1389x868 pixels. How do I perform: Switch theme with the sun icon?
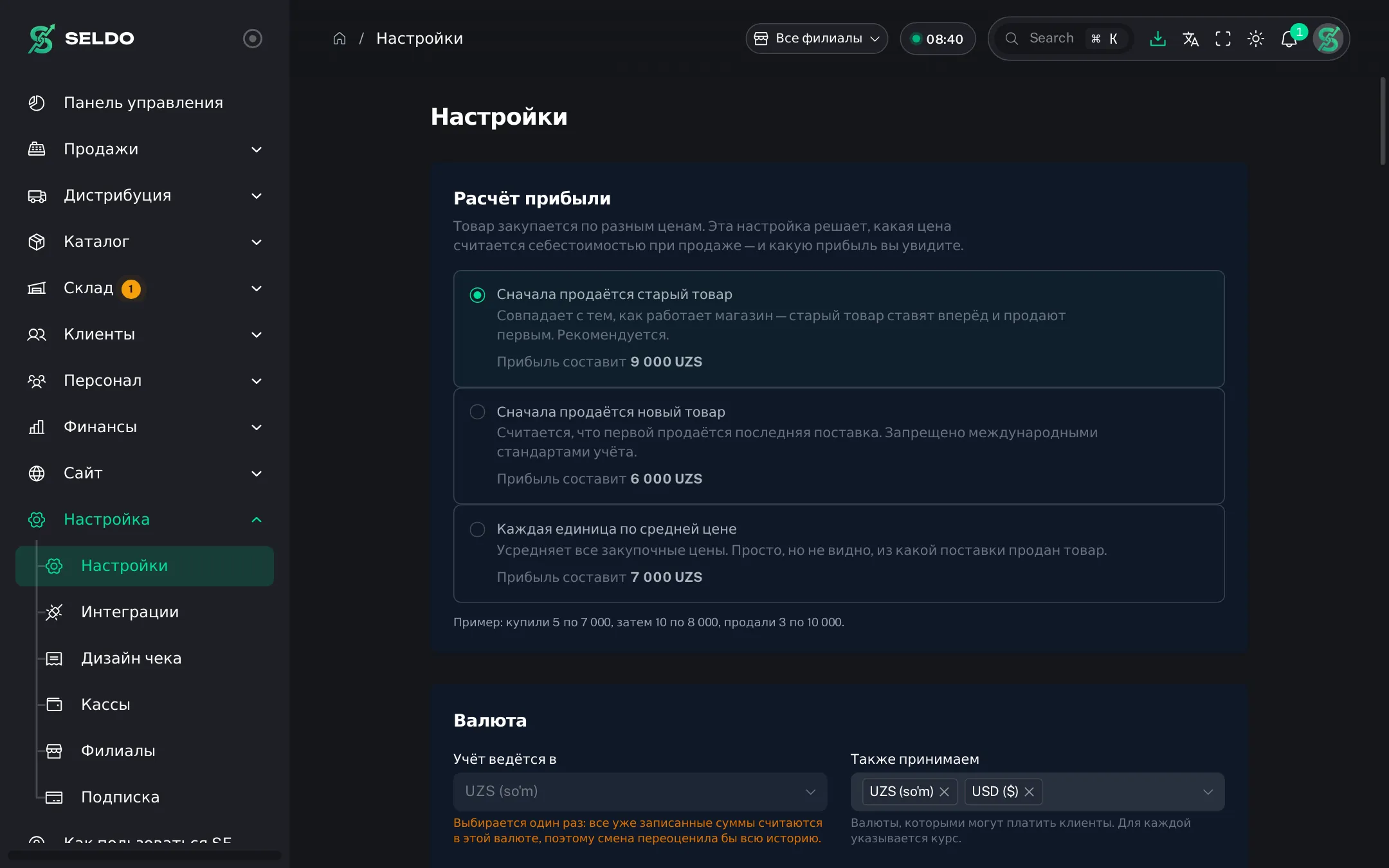[1256, 39]
